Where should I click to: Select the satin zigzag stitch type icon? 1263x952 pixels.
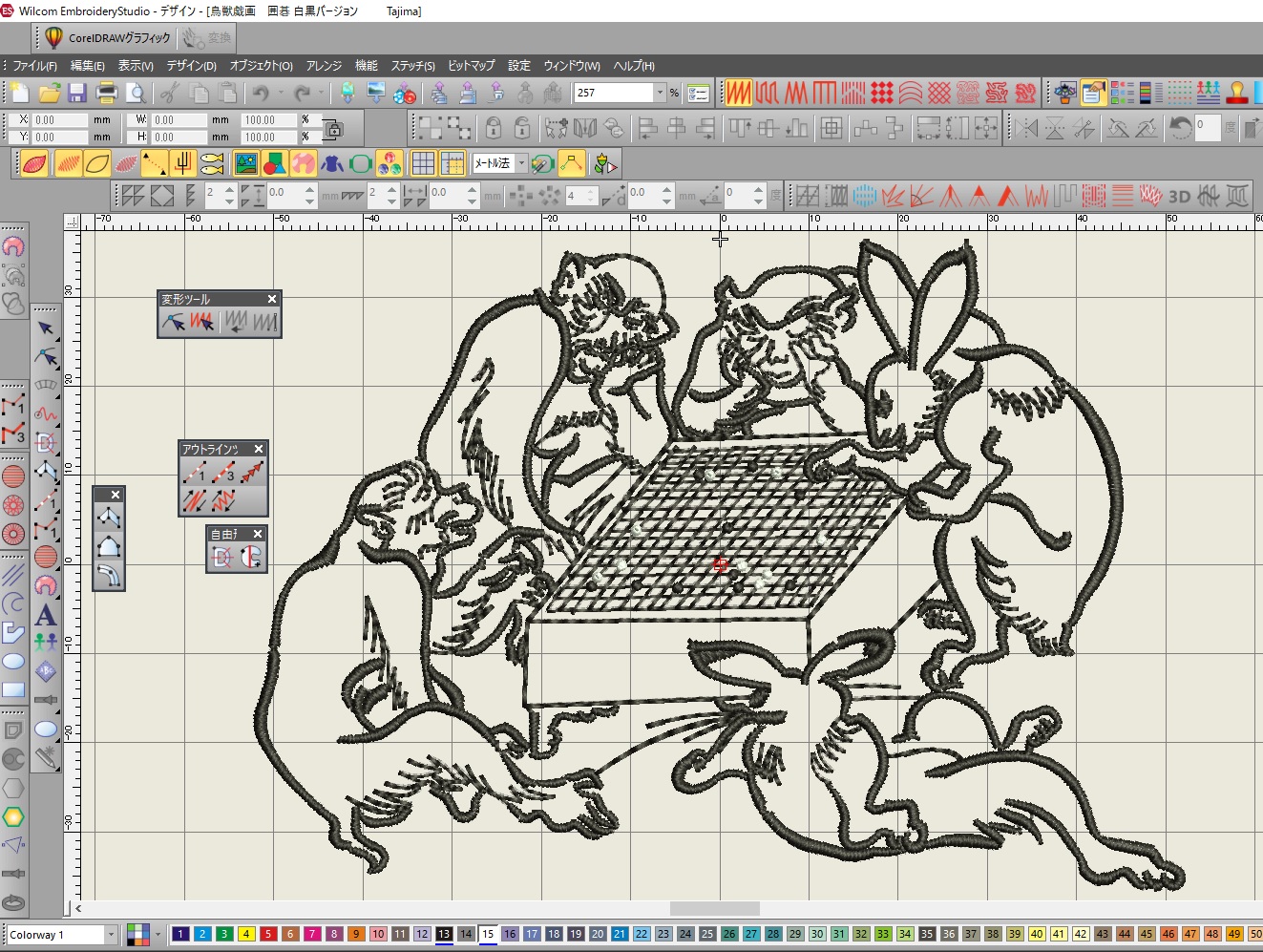pyautogui.click(x=738, y=93)
